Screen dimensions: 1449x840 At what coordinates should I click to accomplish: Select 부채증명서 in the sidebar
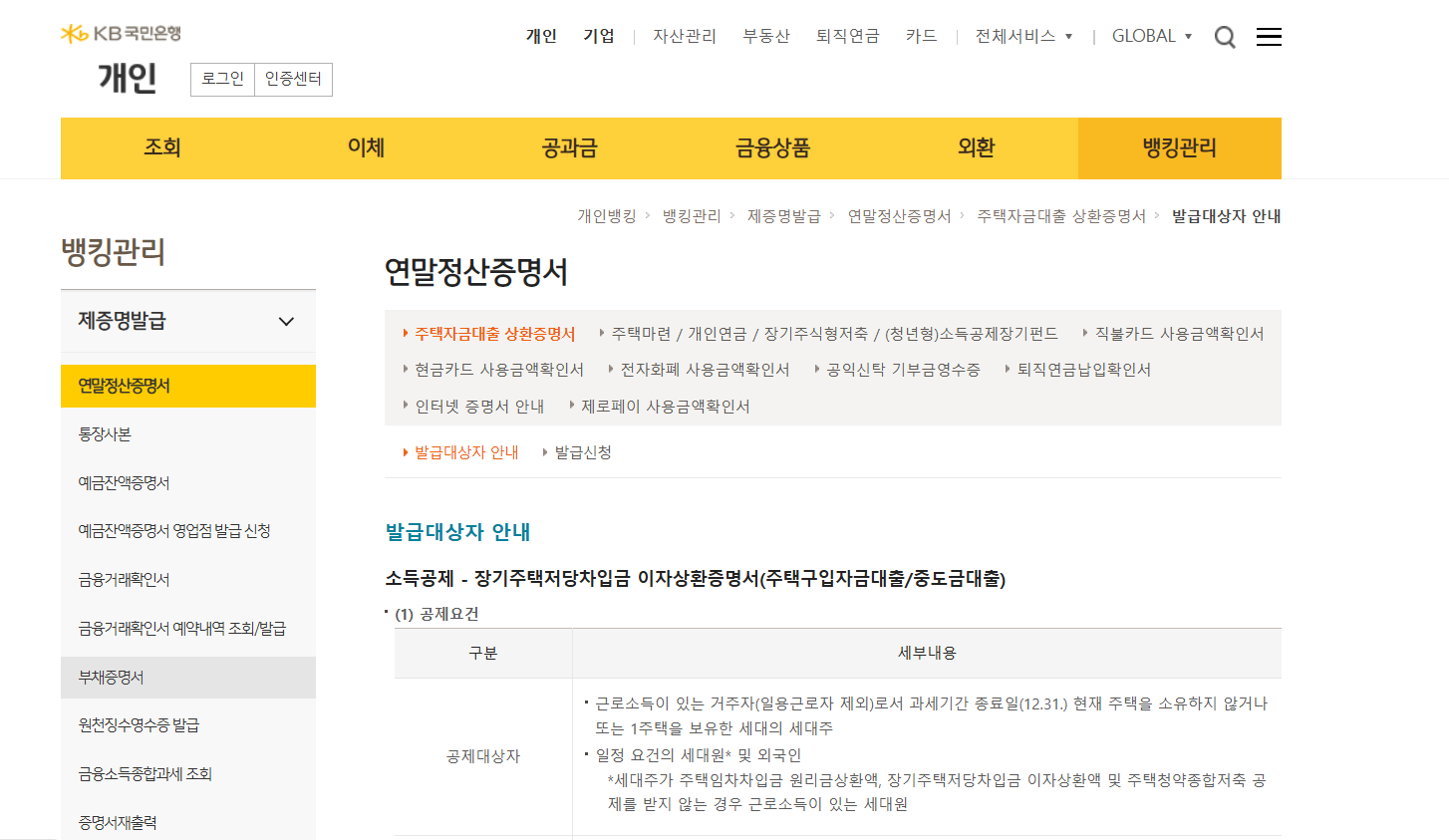(x=111, y=678)
